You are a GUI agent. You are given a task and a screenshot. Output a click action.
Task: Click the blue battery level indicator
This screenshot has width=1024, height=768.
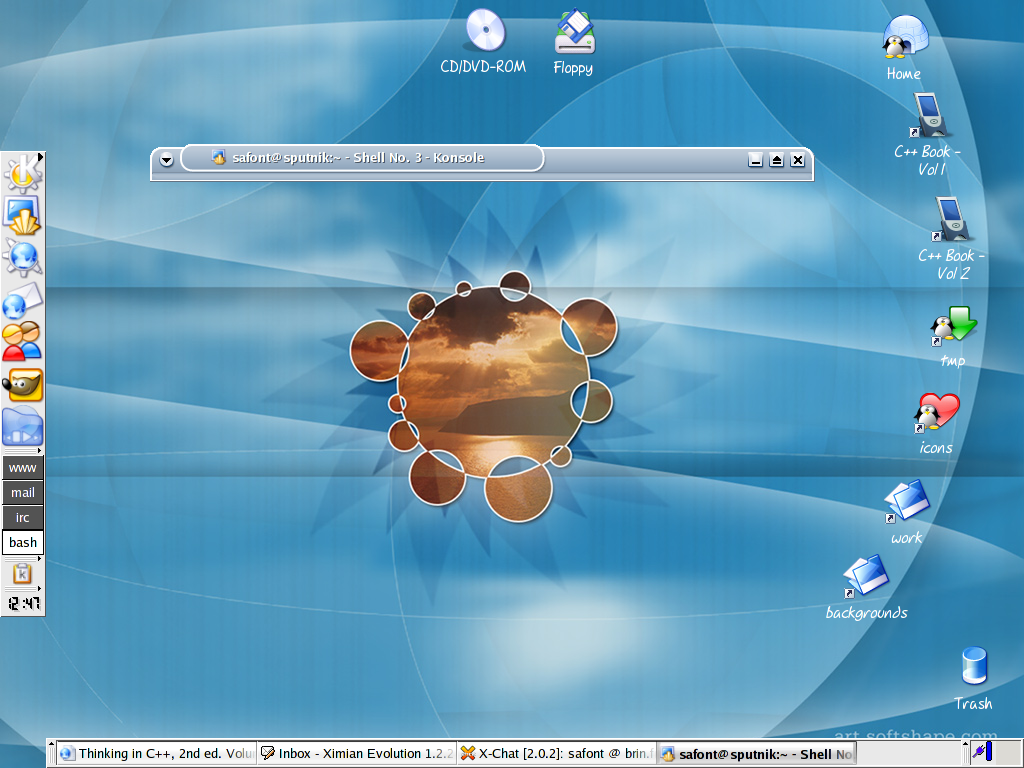point(989,750)
